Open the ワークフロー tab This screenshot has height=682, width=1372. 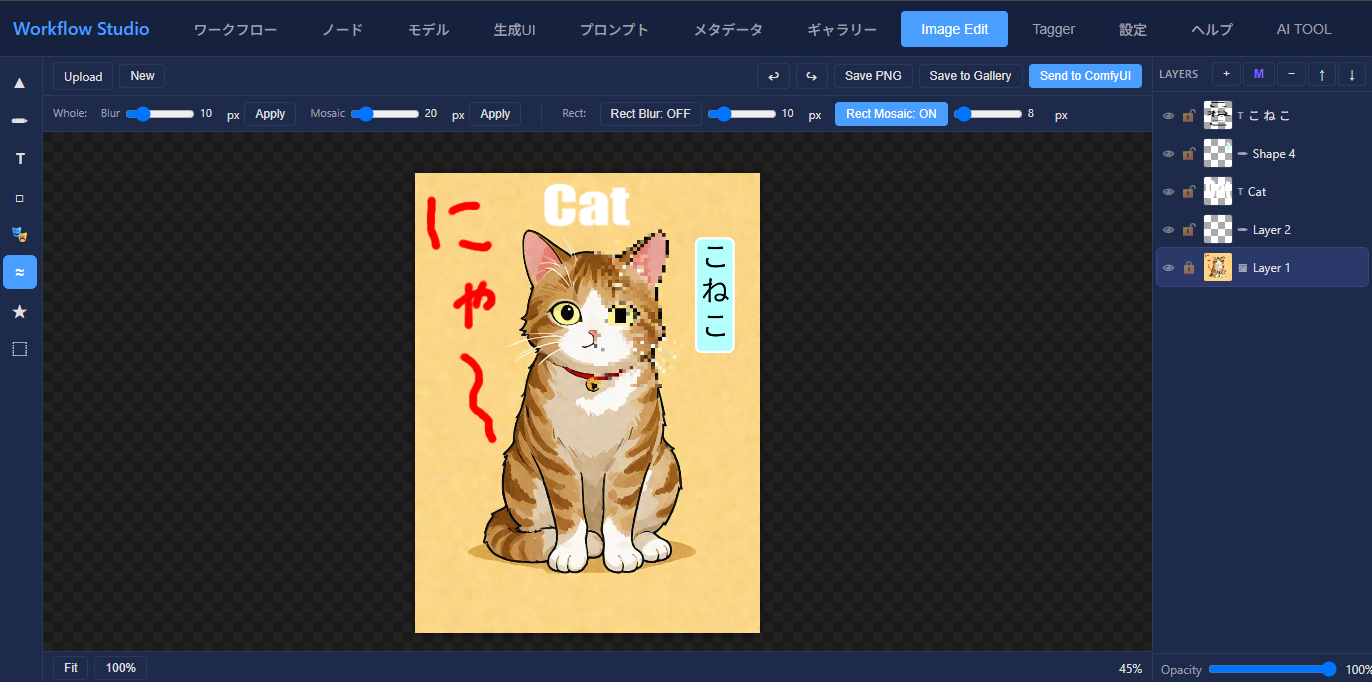[235, 29]
